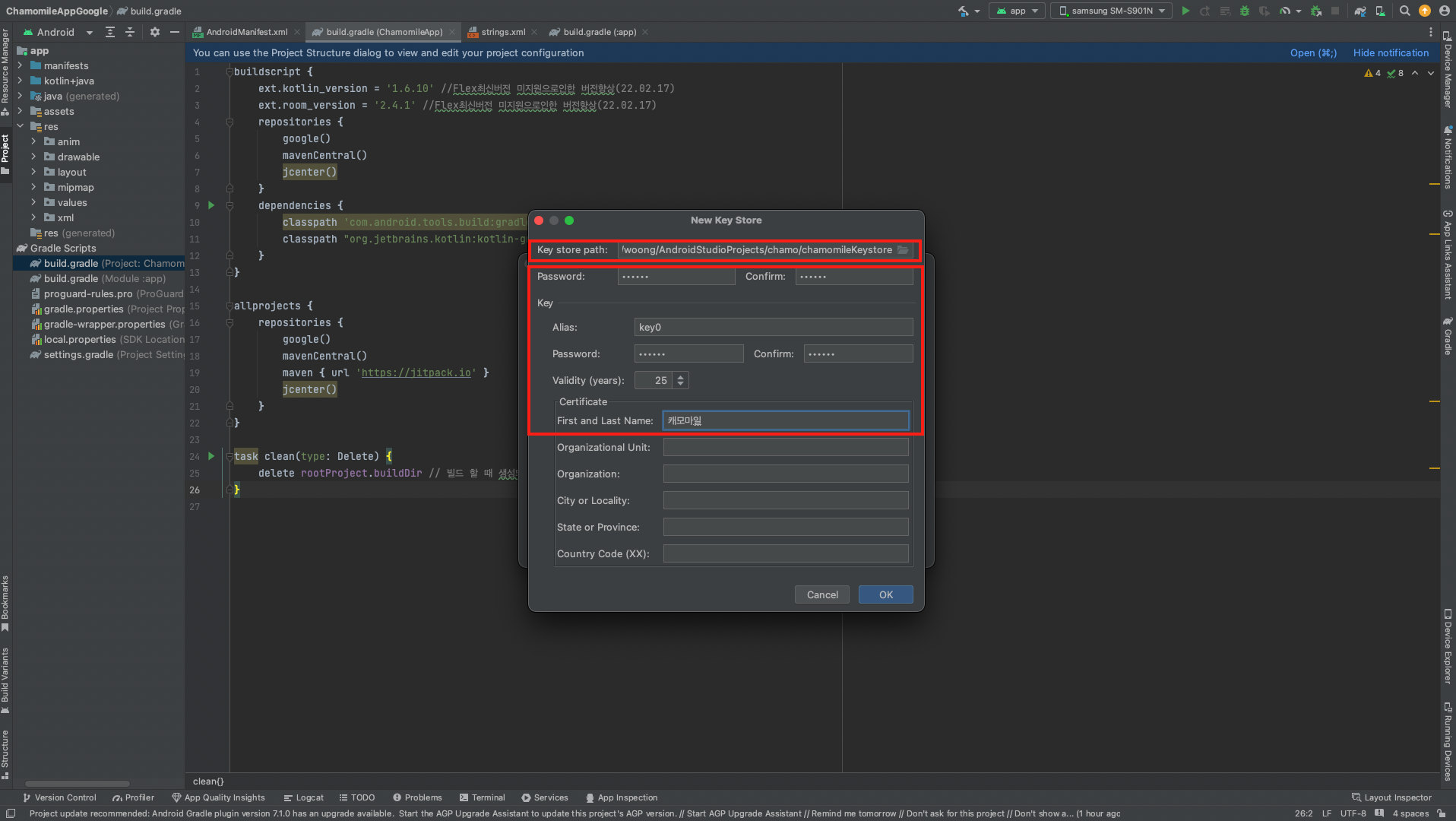Switch to the AndroidManifest.xml tab
Screen dimensions: 1456x821
[246, 32]
